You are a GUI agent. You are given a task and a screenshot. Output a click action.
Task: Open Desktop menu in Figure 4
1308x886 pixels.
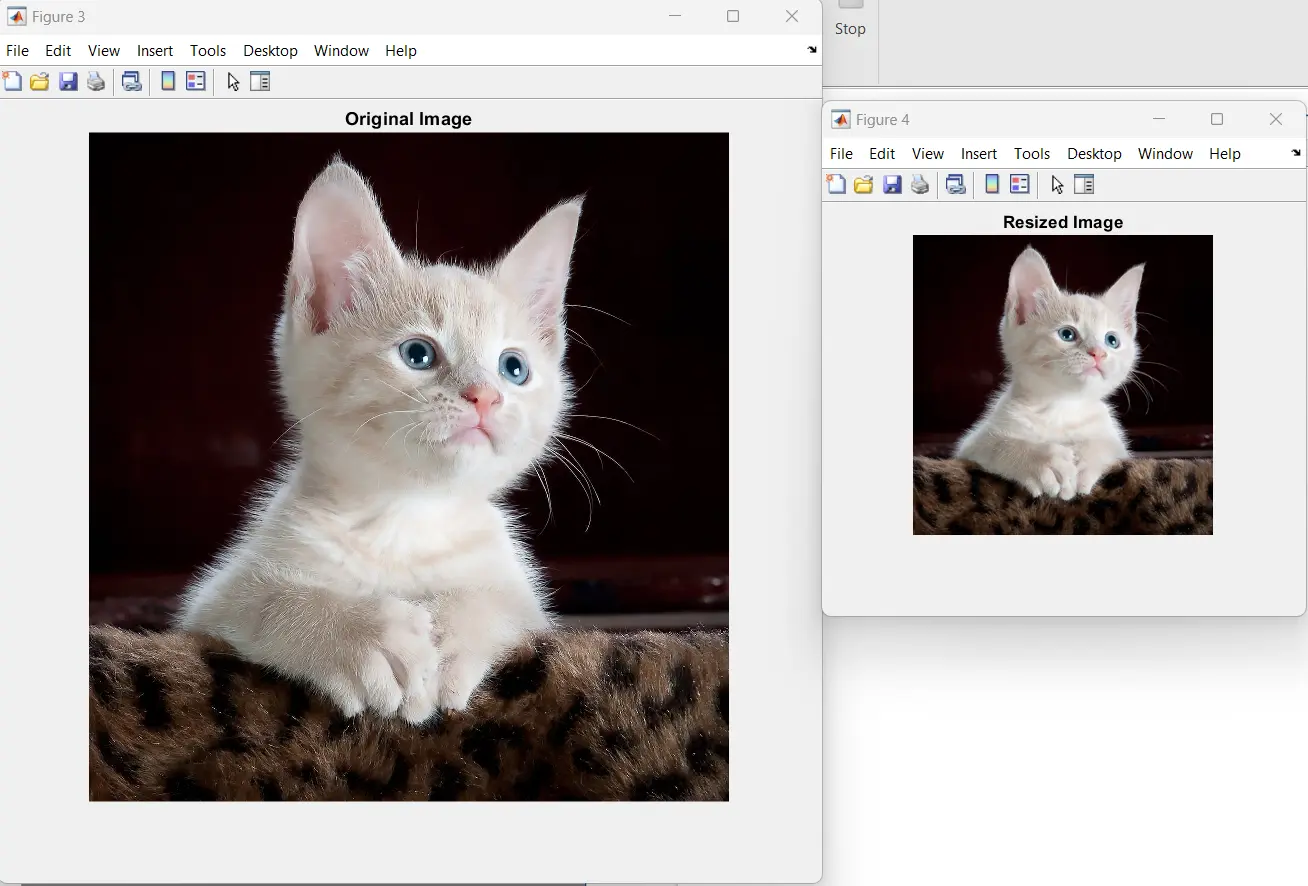point(1094,154)
